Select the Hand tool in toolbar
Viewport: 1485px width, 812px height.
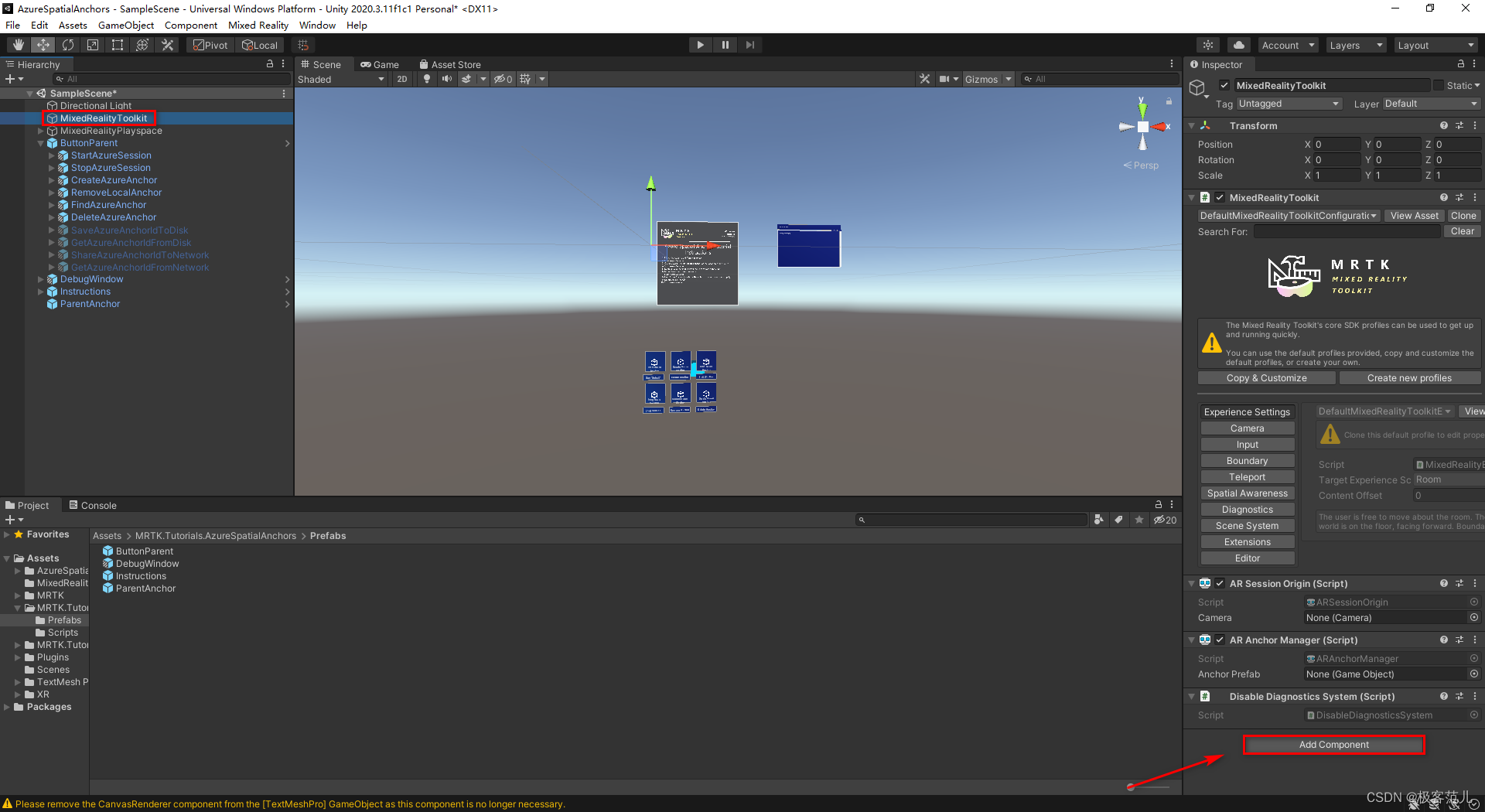19,45
